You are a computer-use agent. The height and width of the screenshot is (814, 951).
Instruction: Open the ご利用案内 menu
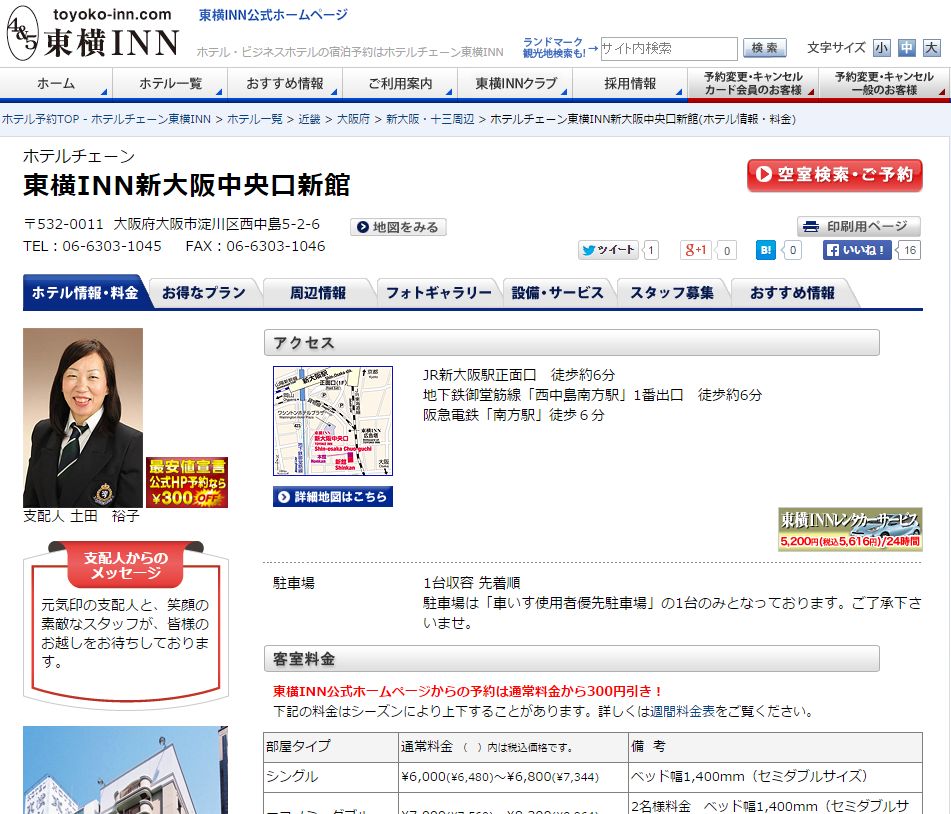click(400, 83)
